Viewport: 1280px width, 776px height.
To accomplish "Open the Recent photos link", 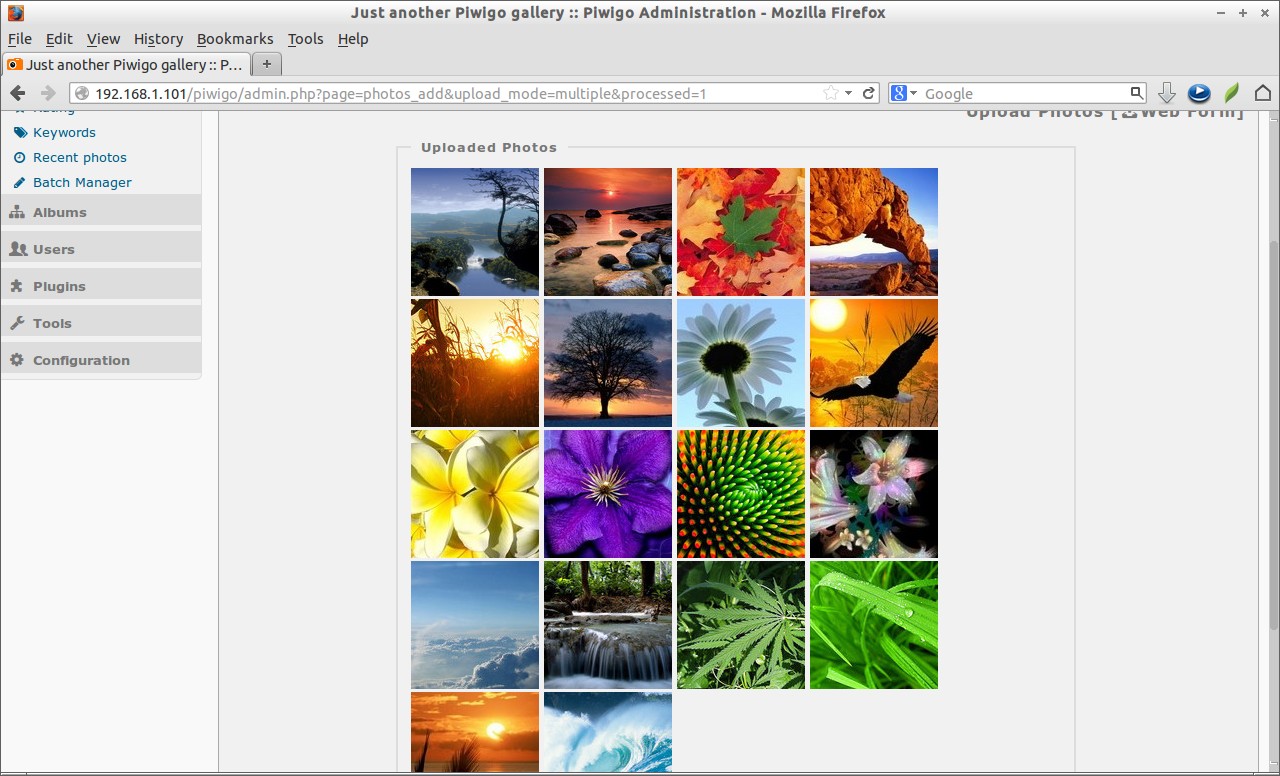I will click(x=80, y=157).
